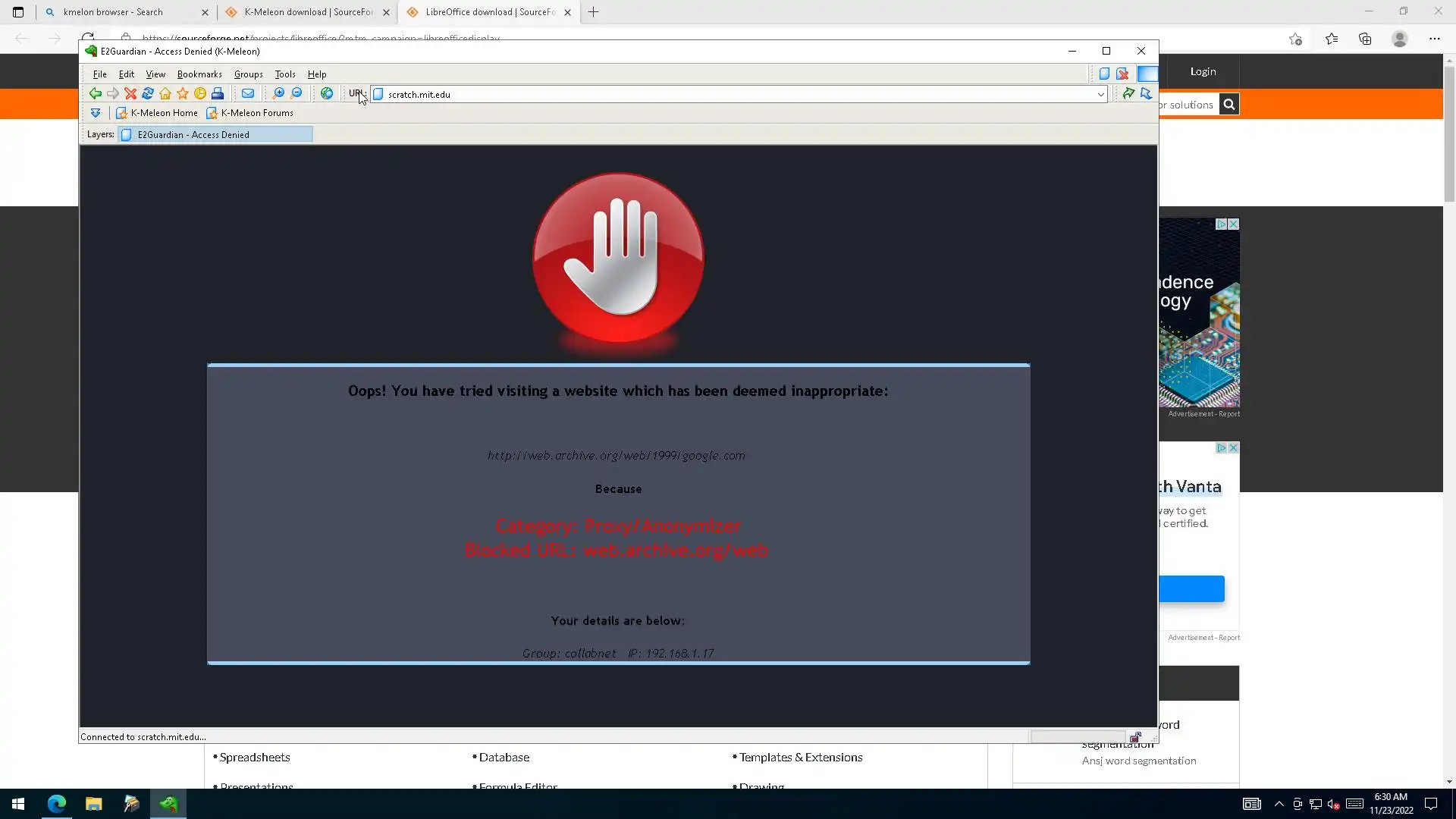This screenshot has height=819, width=1456.
Task: Click the scratch.mit.edu URL input field
Action: [736, 94]
